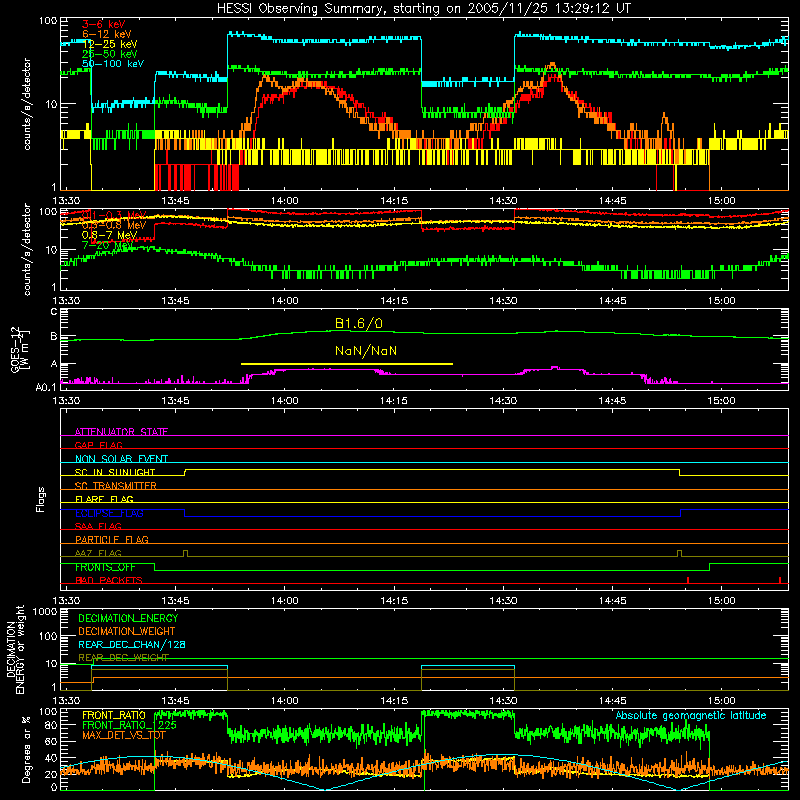This screenshot has height=800, width=800.
Task: Click the FRONT_RATIO_1225 legend label
Action: [x=130, y=725]
